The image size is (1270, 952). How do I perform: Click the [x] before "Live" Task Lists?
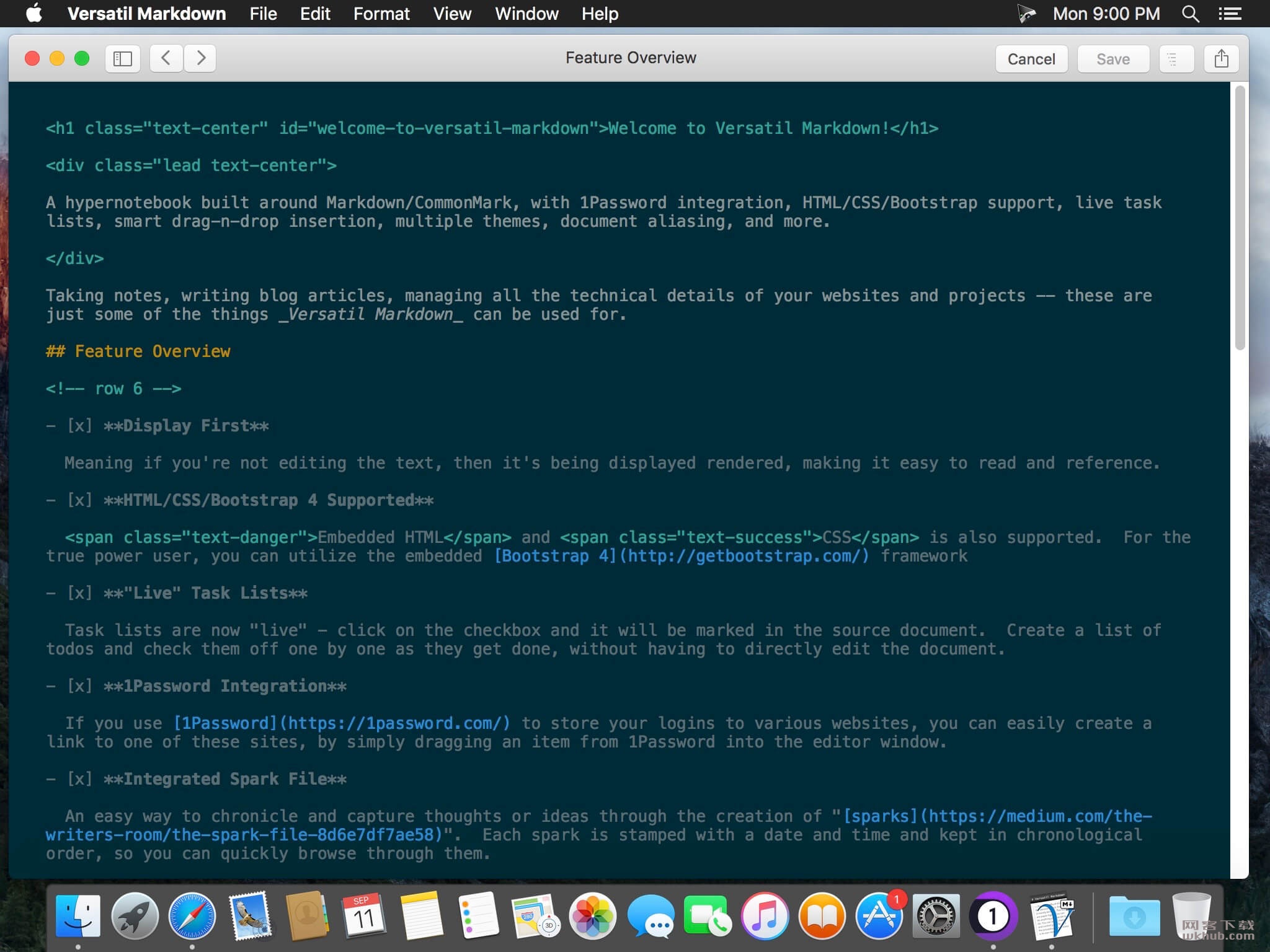coord(80,593)
